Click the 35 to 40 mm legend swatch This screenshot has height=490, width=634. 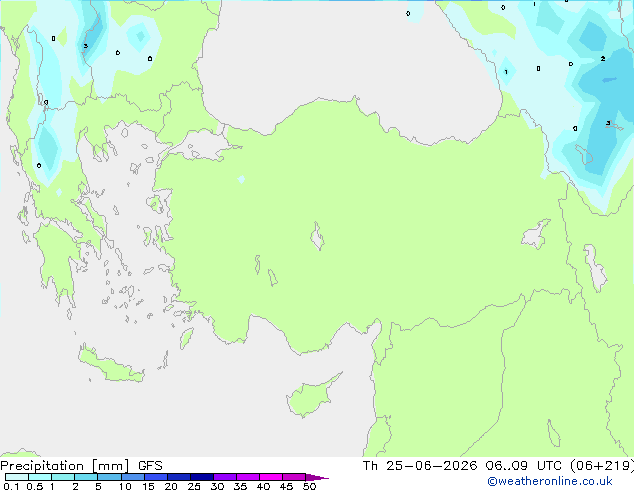pyautogui.click(x=248, y=477)
